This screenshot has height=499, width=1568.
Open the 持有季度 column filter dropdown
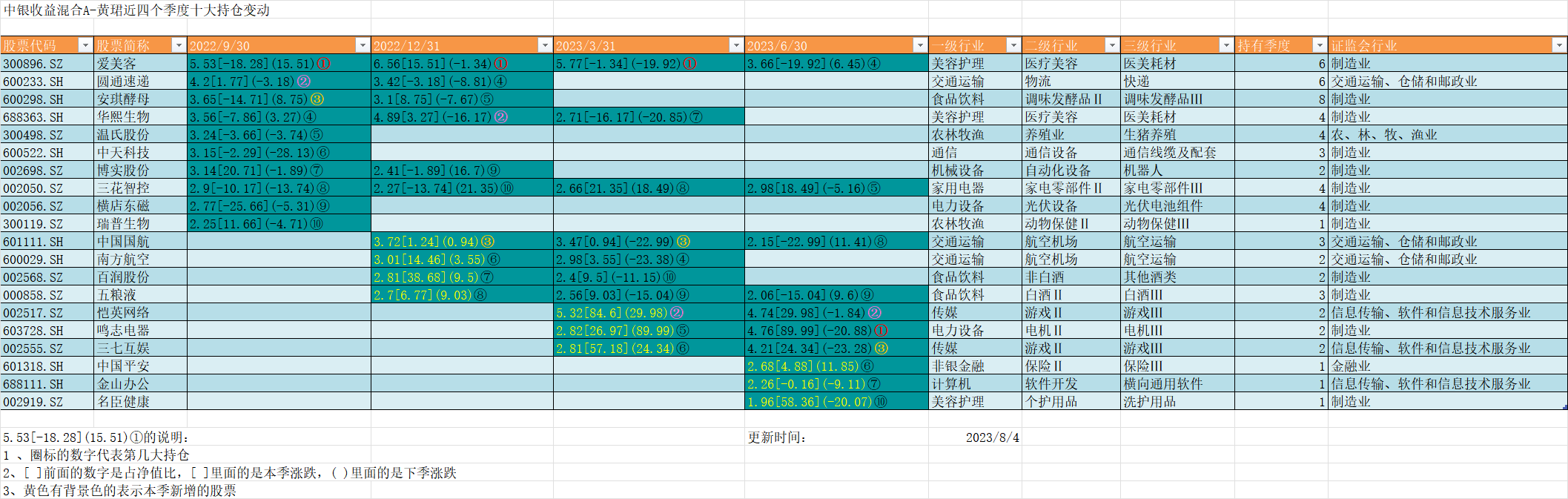1319,45
